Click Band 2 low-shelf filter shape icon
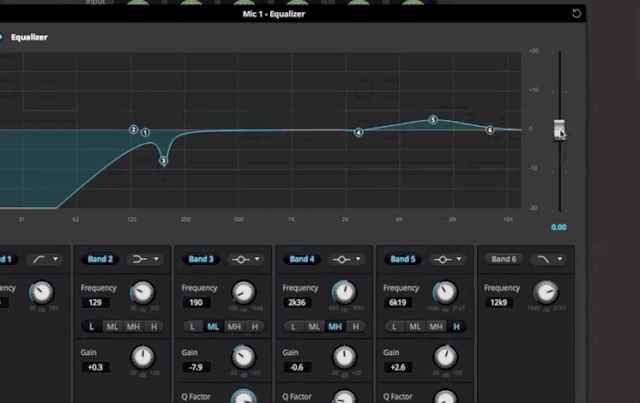The width and height of the screenshot is (640, 403). pyautogui.click(x=140, y=259)
